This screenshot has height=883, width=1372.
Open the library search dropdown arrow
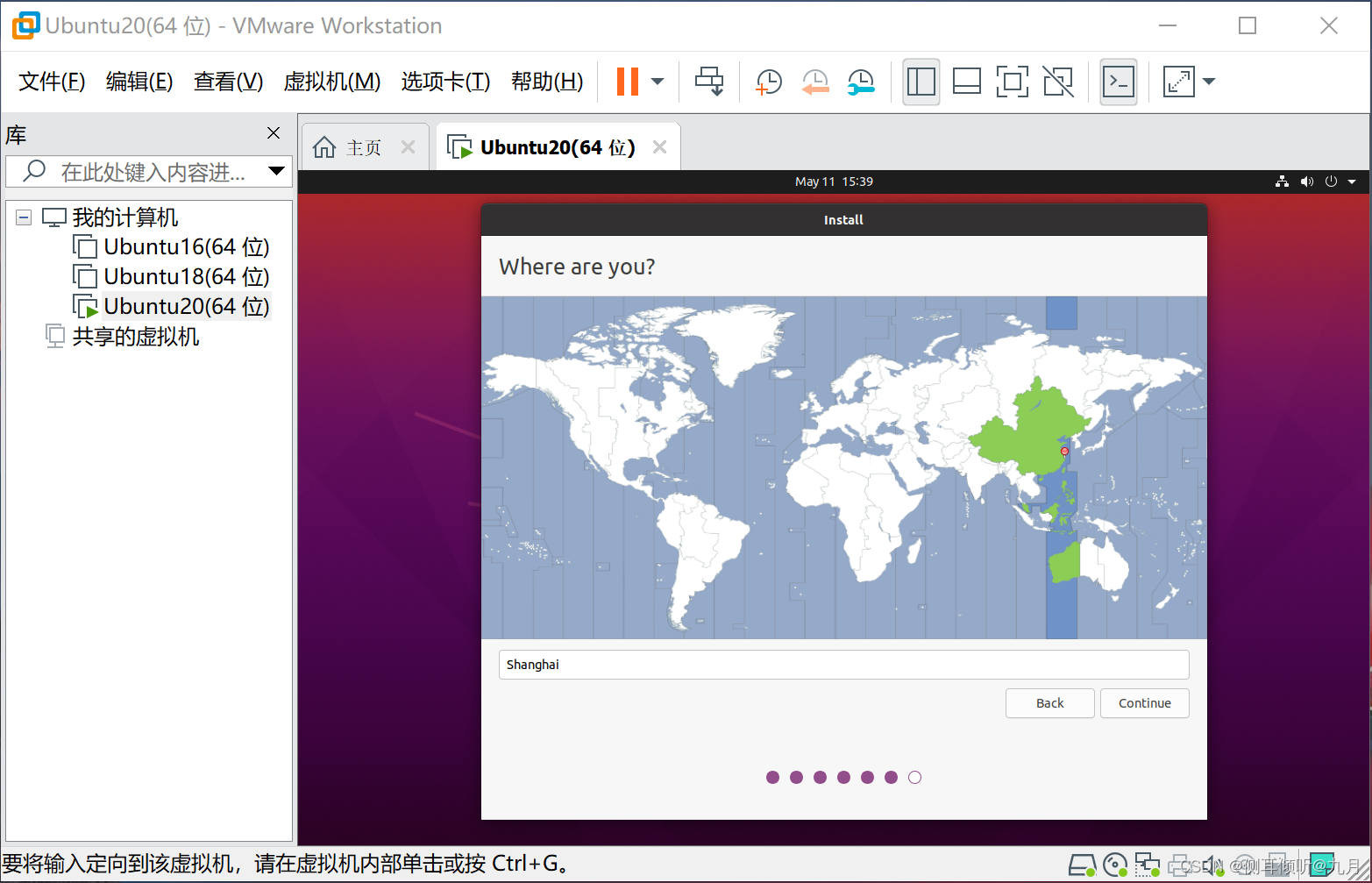coord(277,171)
